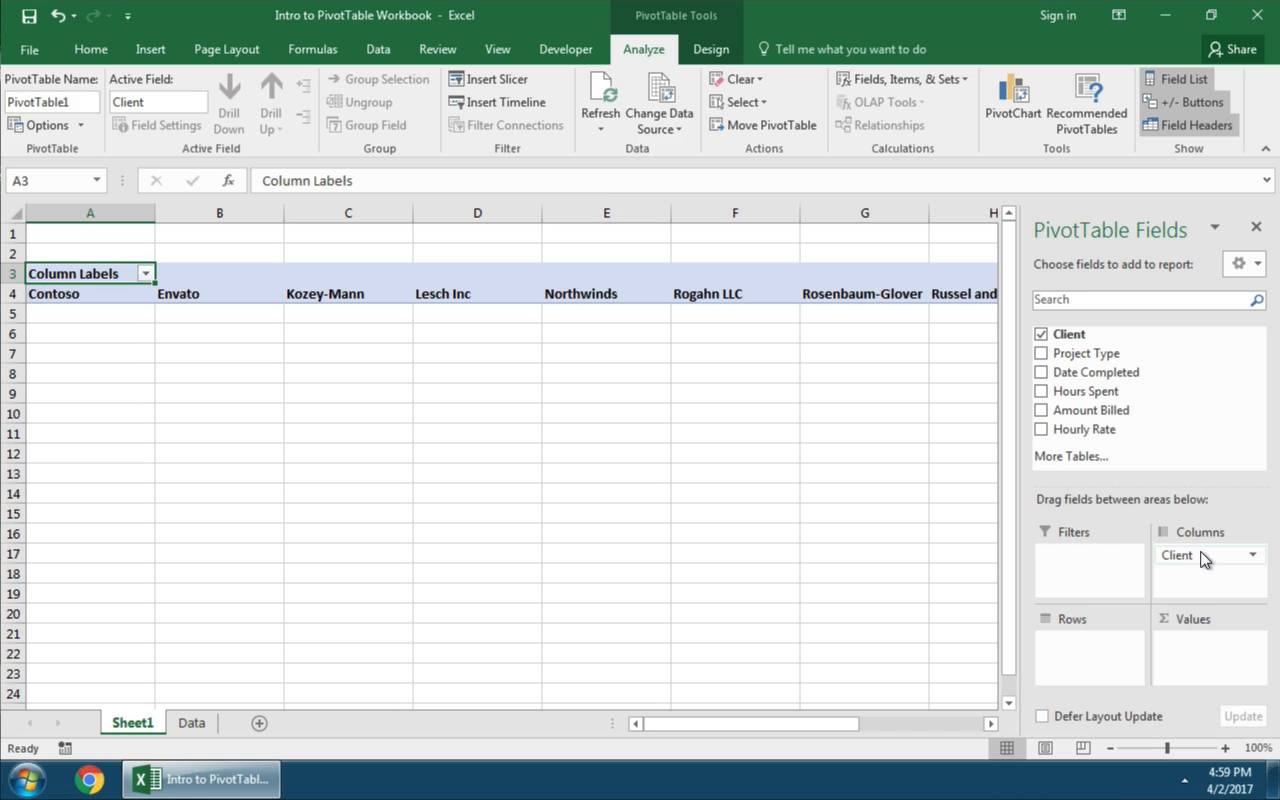Click the Save icon in title bar
Screen dimensions: 1280x800
[28, 15]
